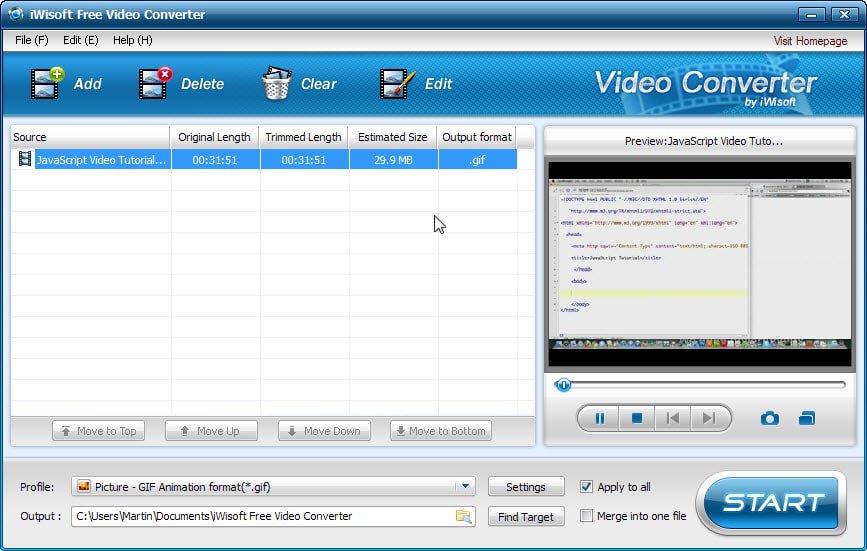Toggle the Apply to all checkbox

click(586, 486)
